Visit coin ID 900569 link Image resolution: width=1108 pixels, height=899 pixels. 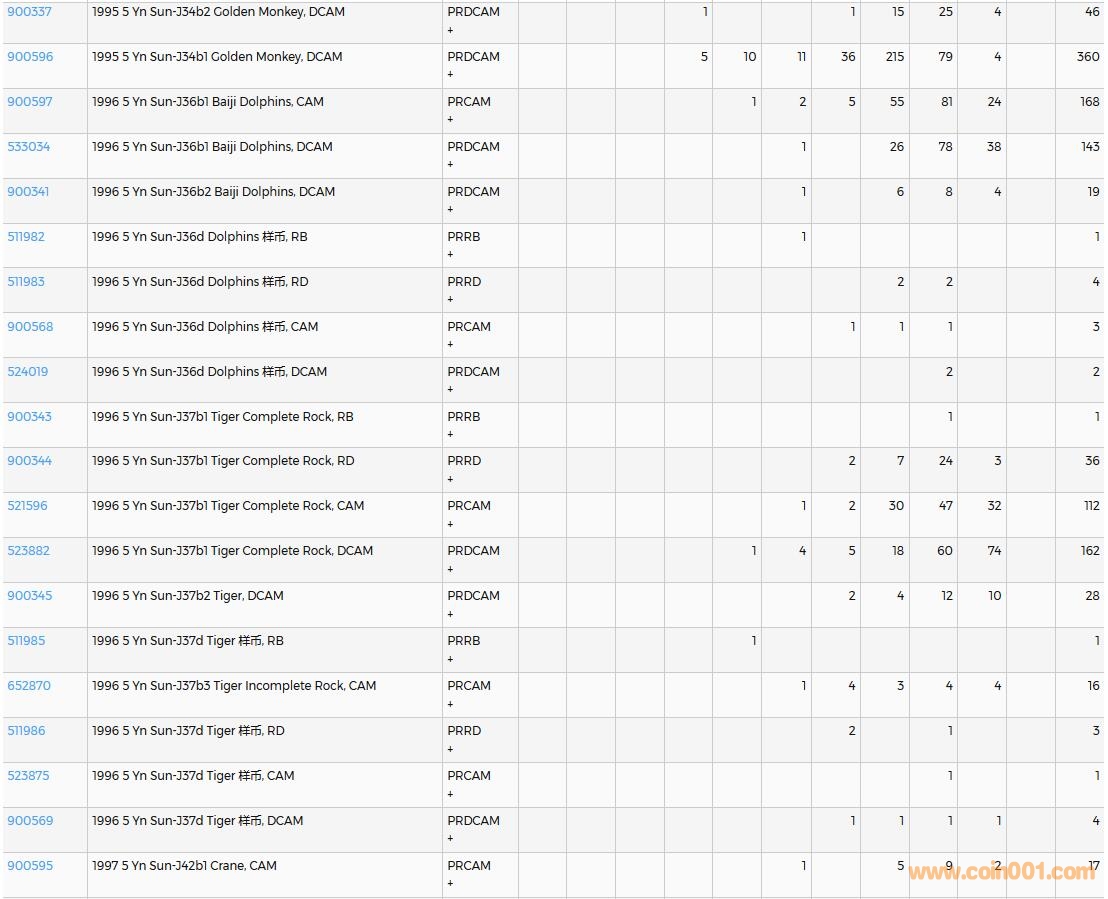[30, 821]
